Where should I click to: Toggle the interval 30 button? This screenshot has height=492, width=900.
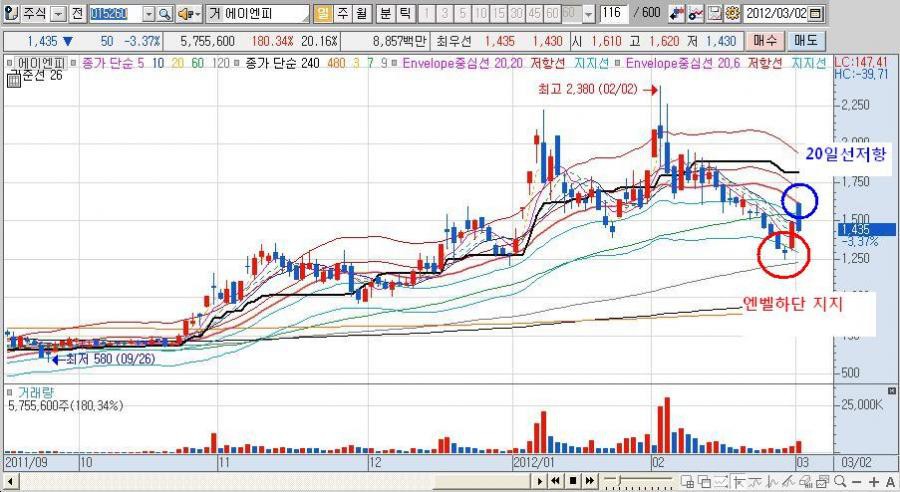516,14
